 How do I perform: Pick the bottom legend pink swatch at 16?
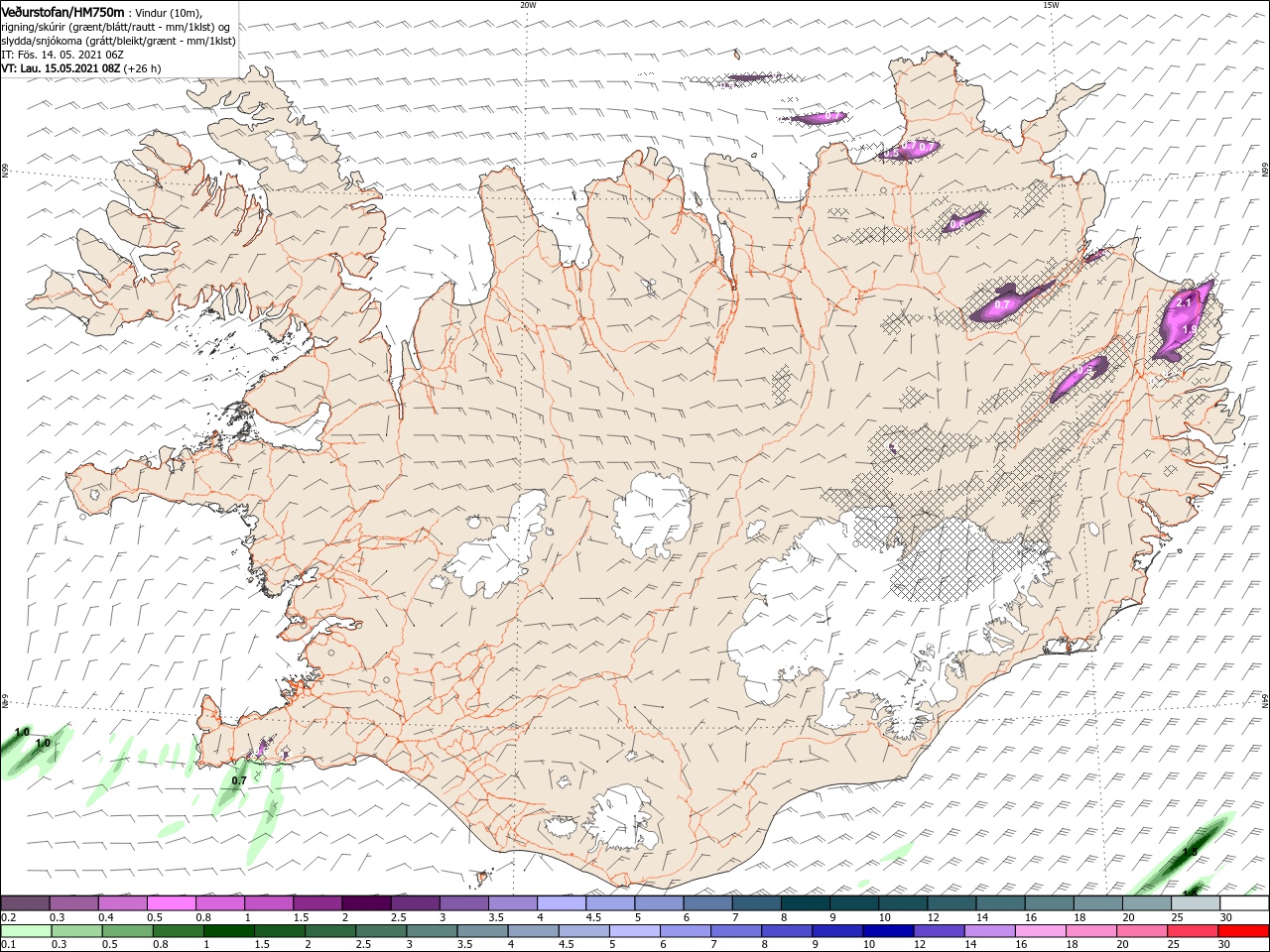click(x=1041, y=931)
